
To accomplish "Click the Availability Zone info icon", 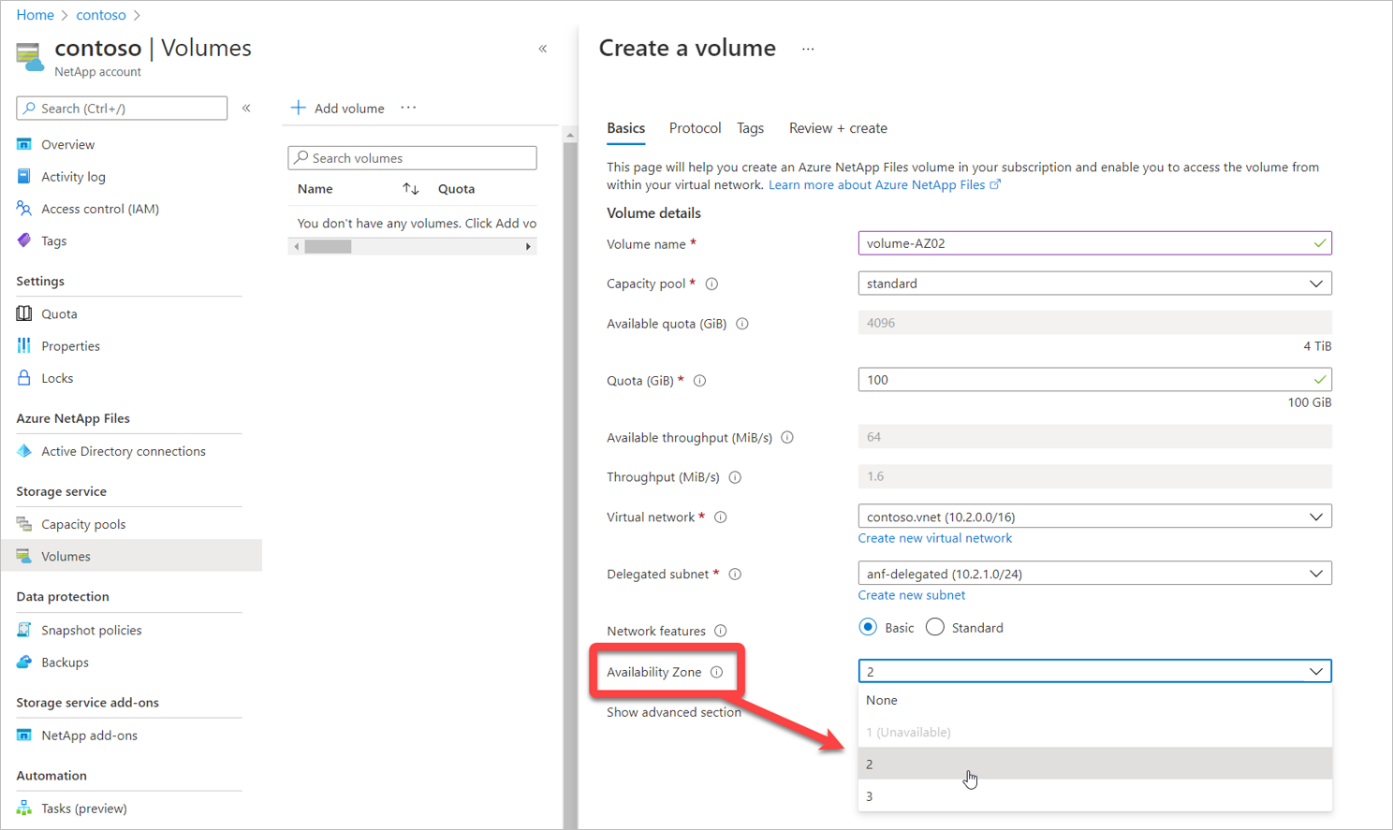I will point(716,672).
